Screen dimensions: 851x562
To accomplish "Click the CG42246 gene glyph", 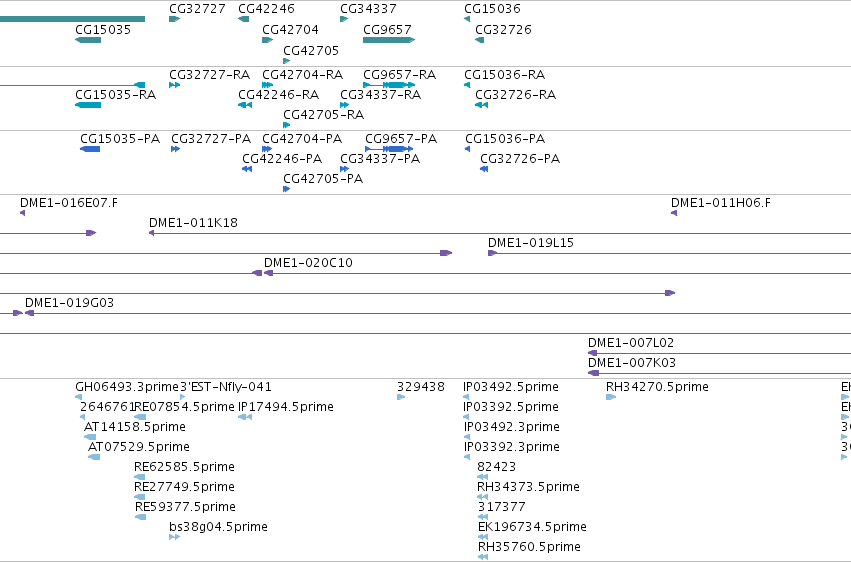I will (x=243, y=19).
